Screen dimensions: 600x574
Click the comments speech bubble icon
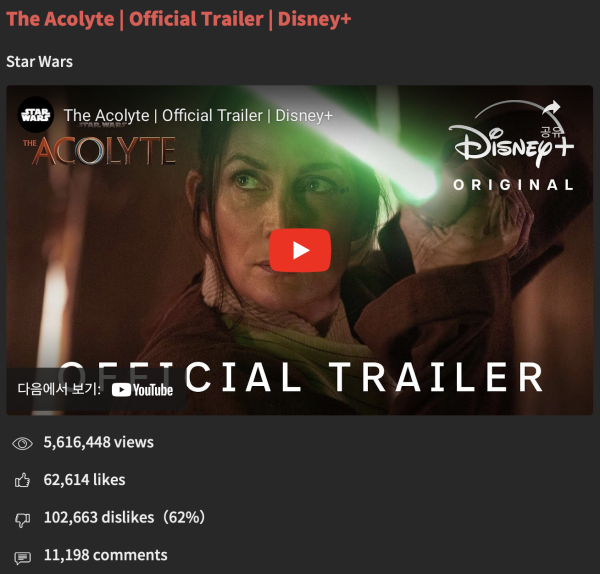[x=22, y=558]
